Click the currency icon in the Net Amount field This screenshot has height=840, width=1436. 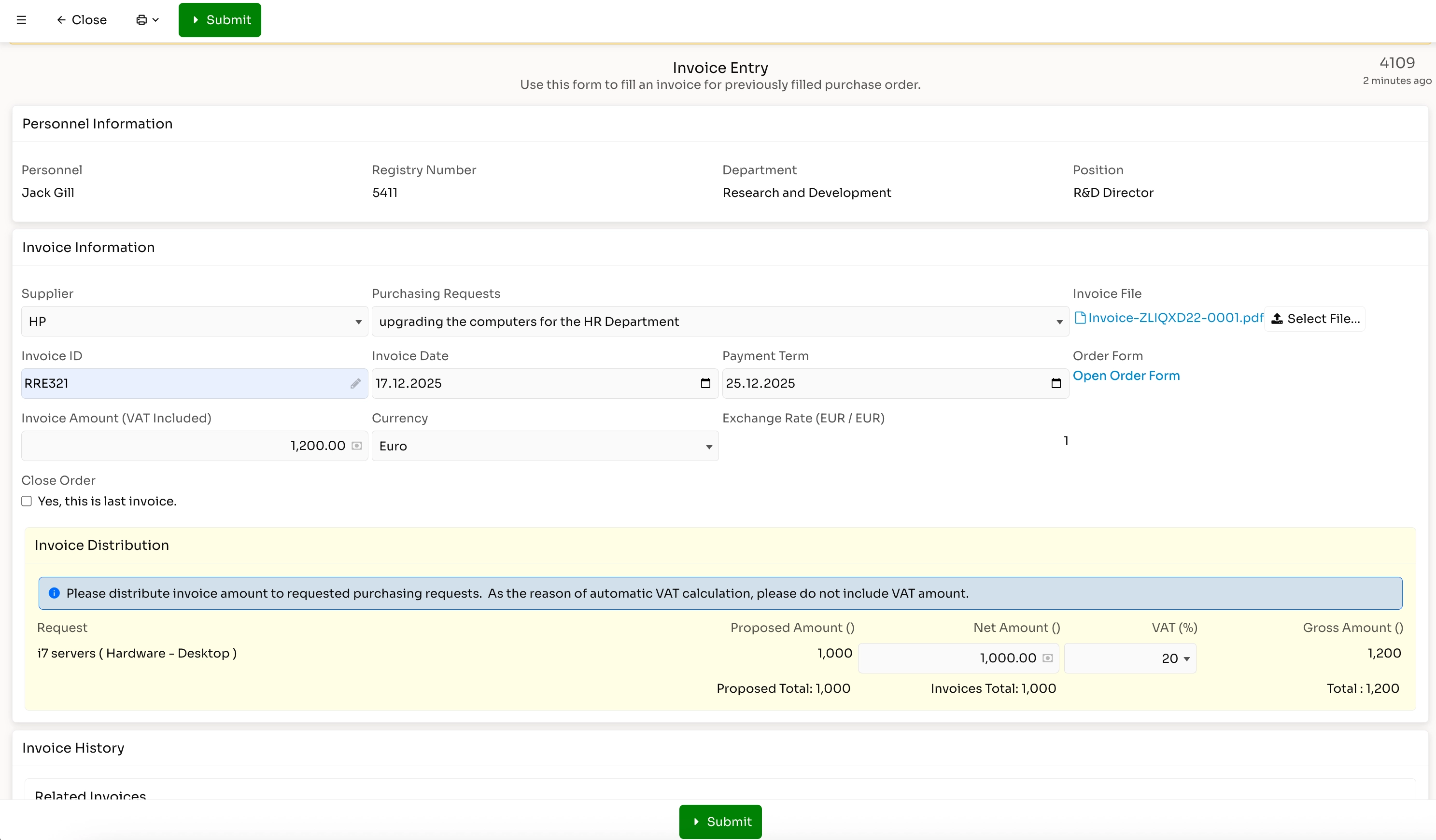(1047, 658)
